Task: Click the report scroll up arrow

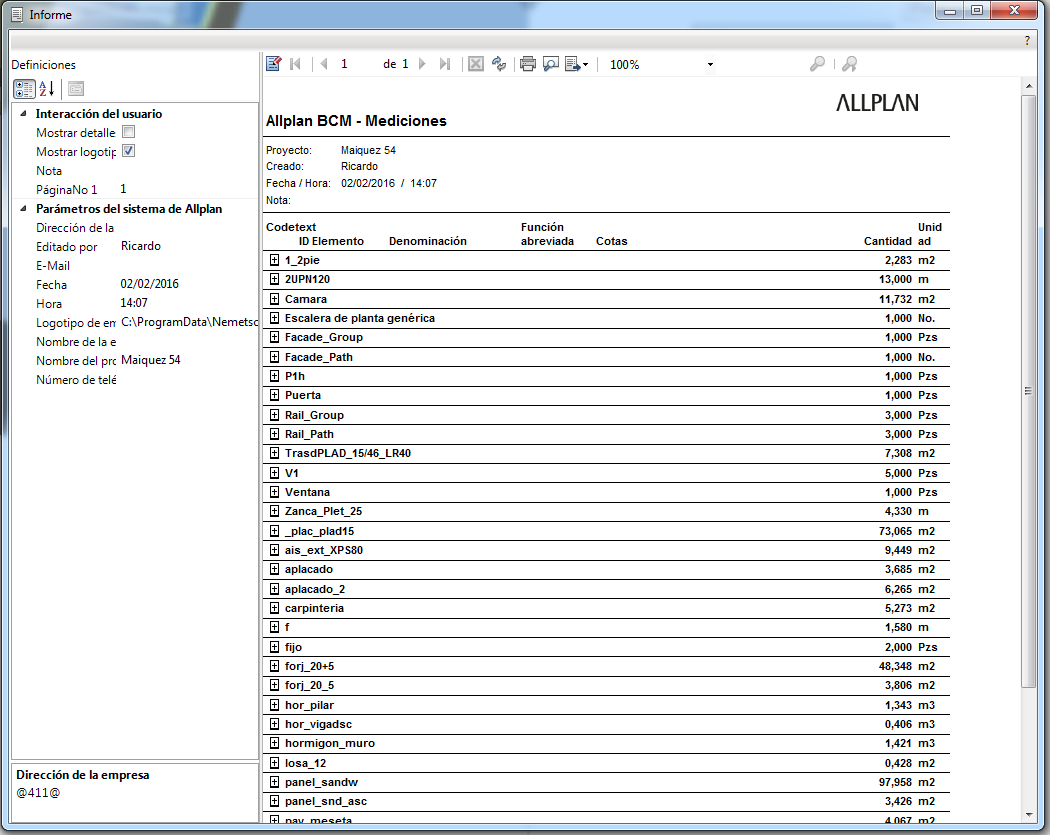Action: (1028, 86)
